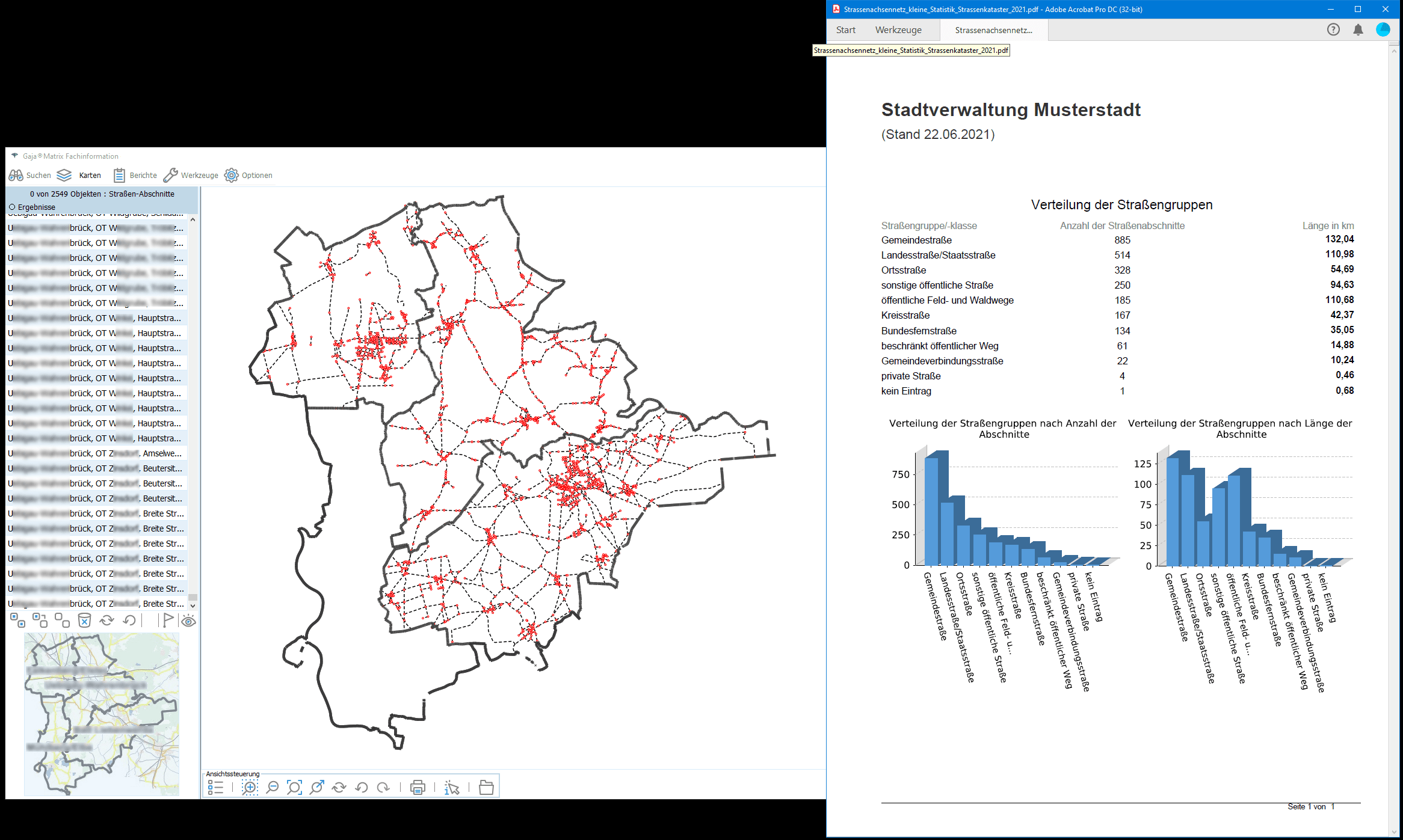1403x840 pixels.
Task: Zoom to full extent with the framed magnifier
Action: [294, 787]
